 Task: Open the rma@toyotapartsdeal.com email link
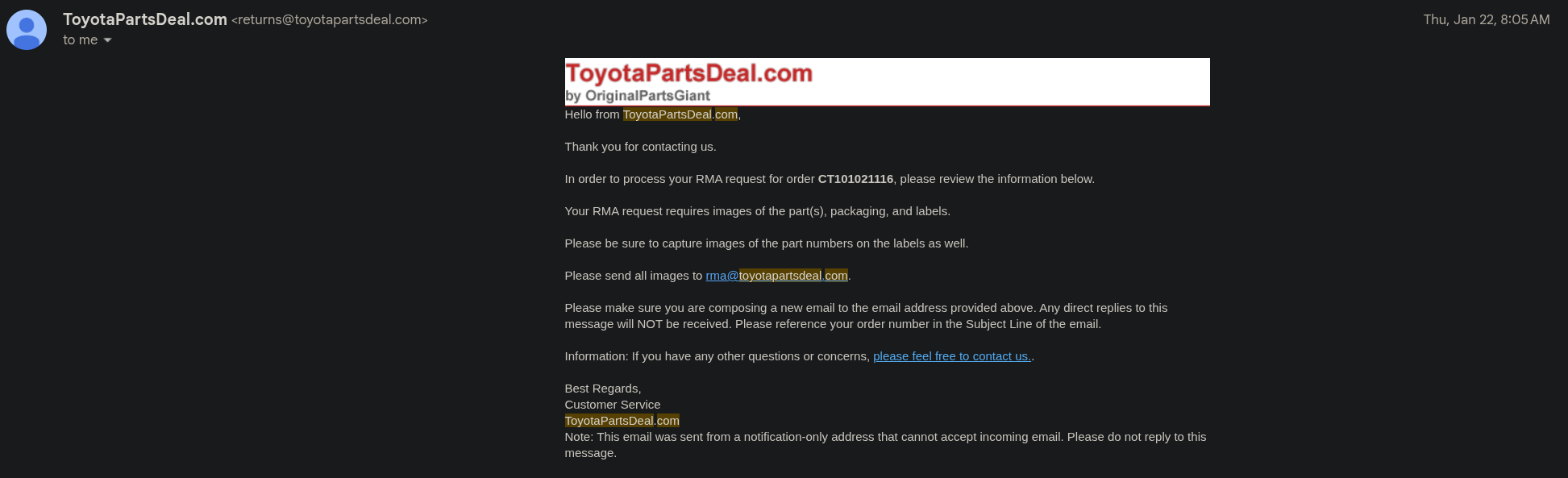click(776, 276)
